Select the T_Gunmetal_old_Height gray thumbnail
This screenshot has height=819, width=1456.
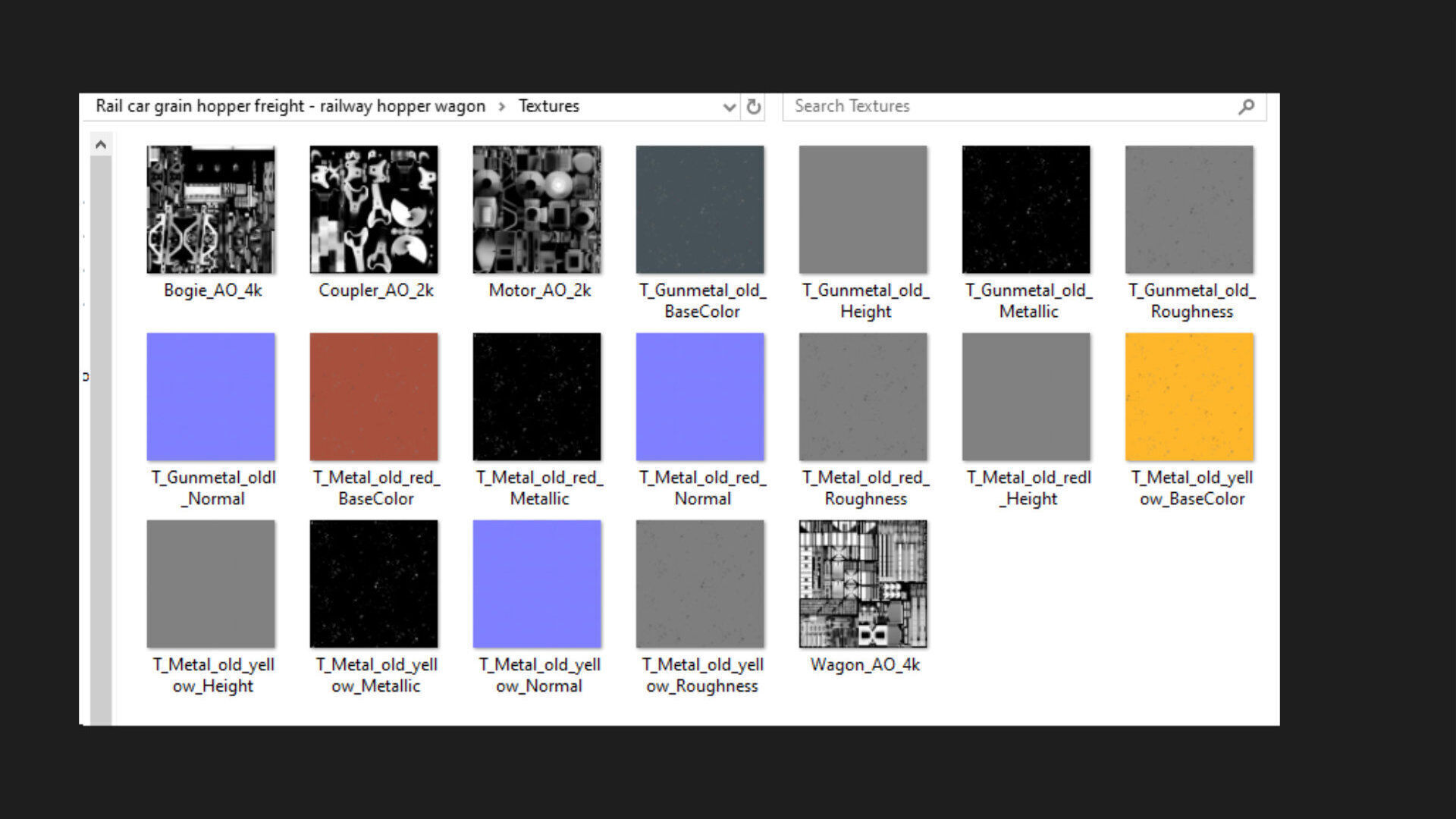pos(863,210)
